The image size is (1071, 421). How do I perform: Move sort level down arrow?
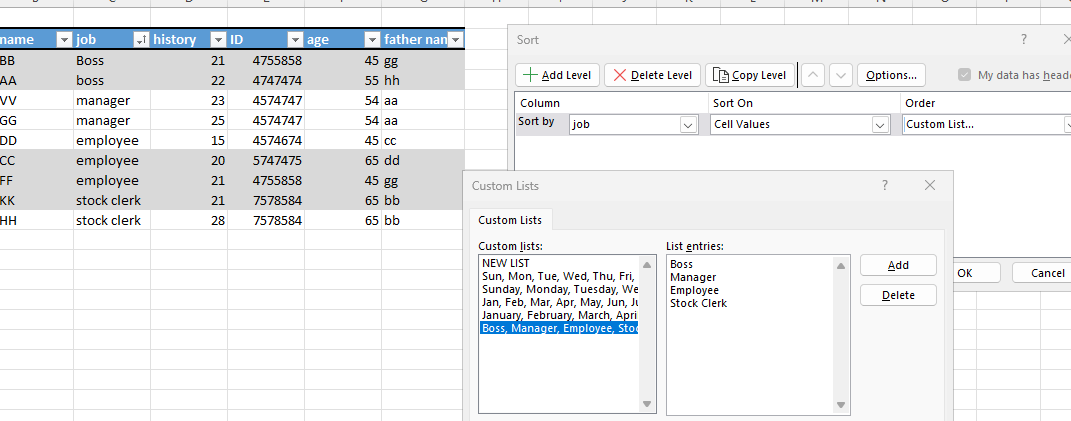[841, 75]
